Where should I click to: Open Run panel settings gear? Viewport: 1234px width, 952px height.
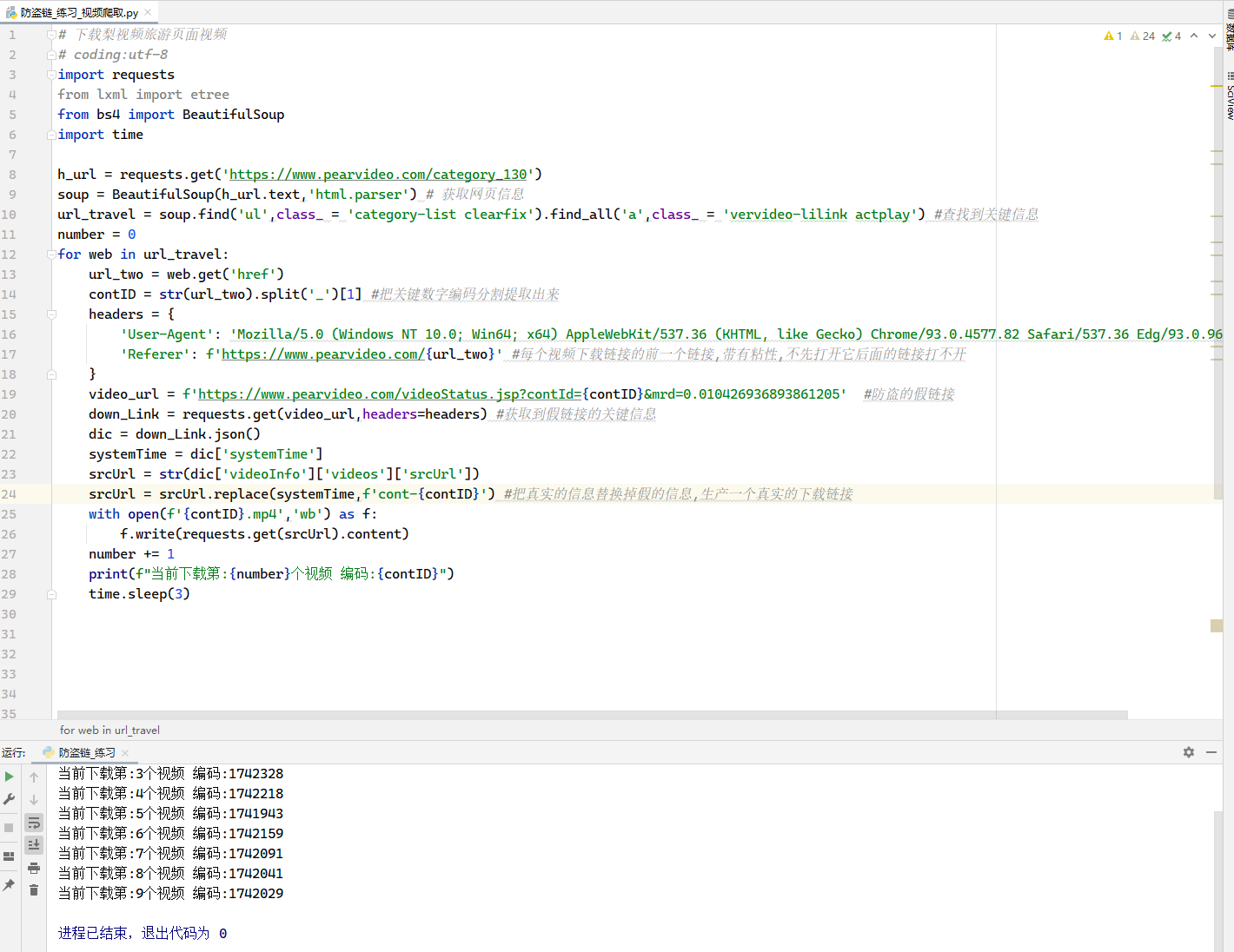pos(1189,752)
